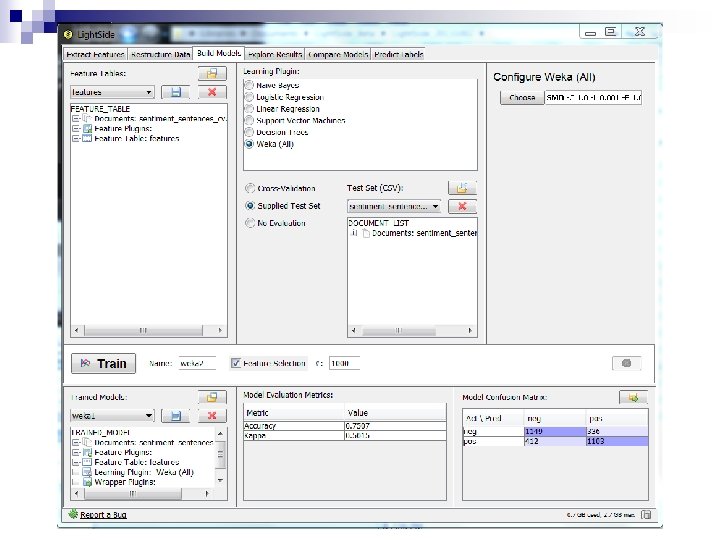This screenshot has width=720, height=540.
Task: Expand Feature Table: features in TRAINED_MODEL tree
Action: coord(76,462)
